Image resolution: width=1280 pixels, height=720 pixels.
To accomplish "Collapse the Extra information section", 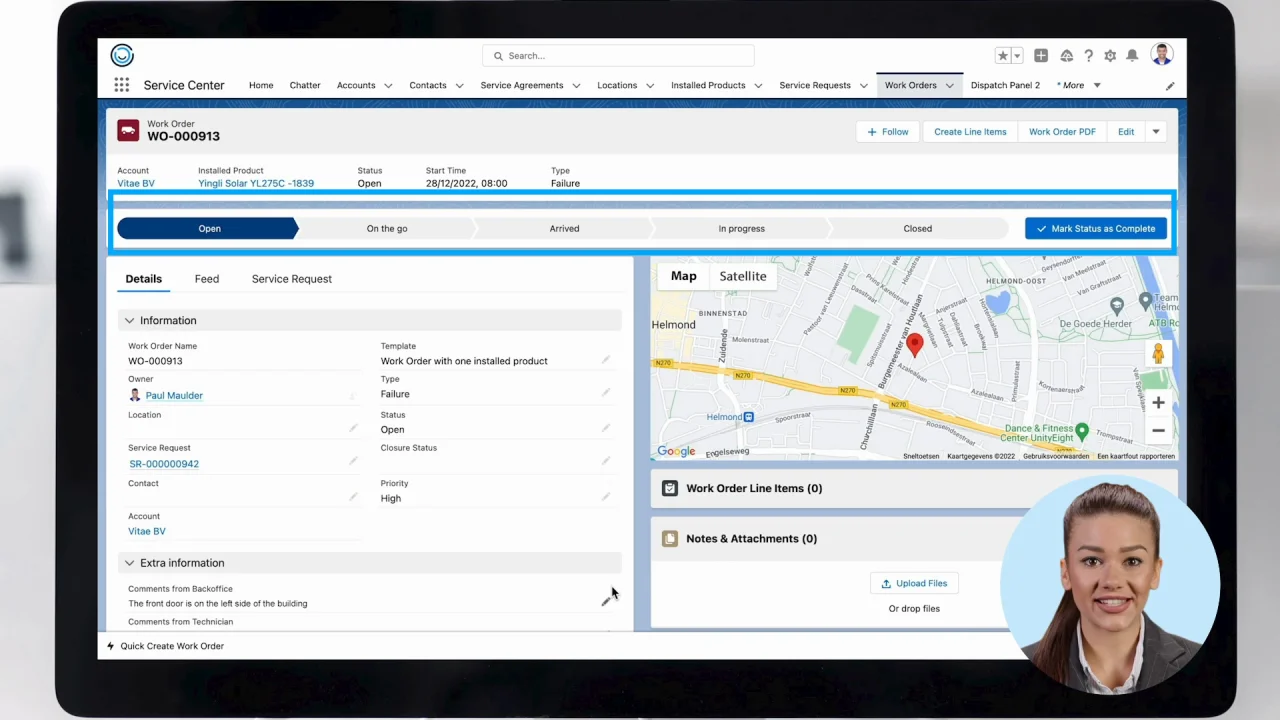I will [129, 563].
